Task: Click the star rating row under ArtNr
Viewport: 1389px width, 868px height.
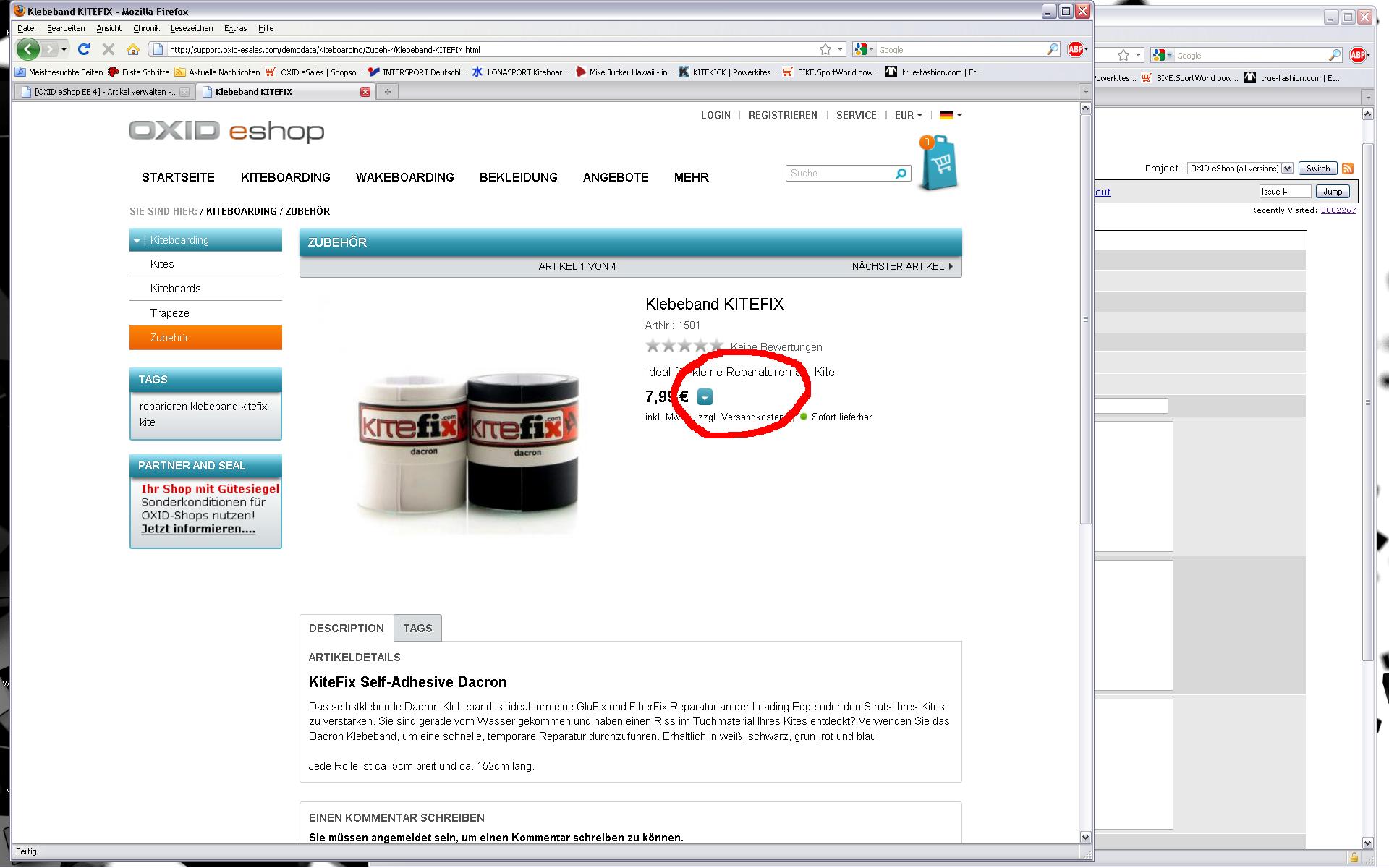Action: (684, 346)
